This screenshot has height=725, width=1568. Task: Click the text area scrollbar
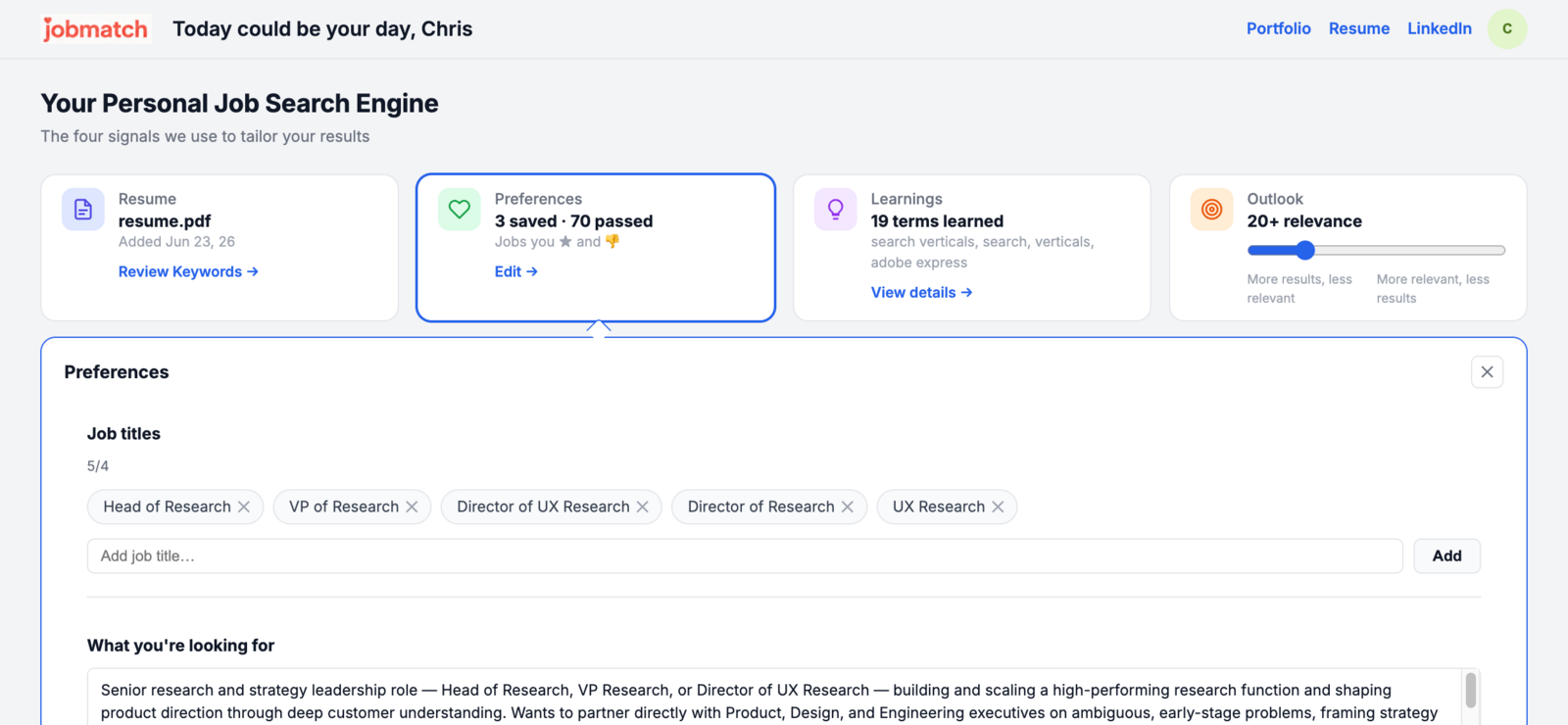point(1470,690)
